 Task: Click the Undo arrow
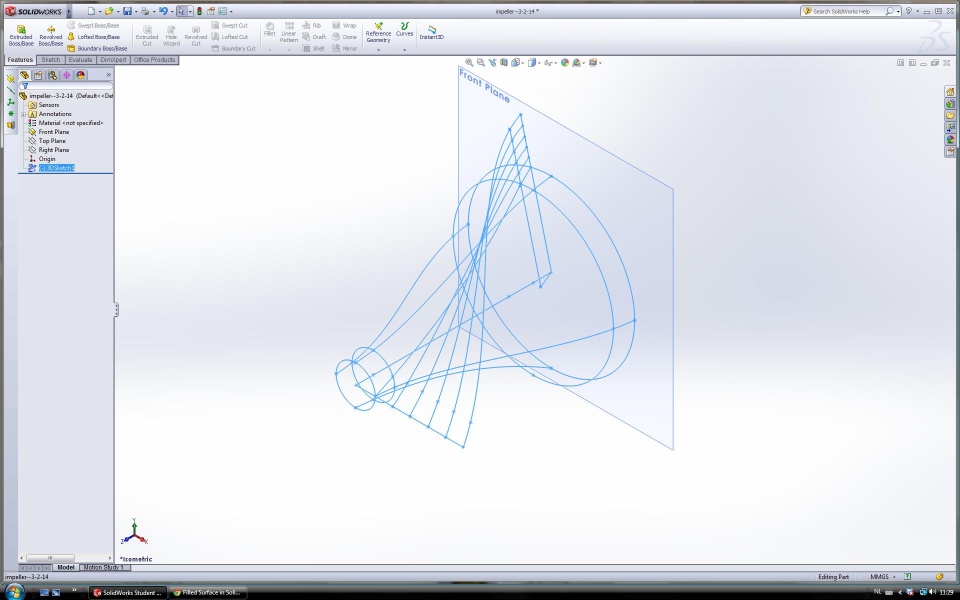pyautogui.click(x=163, y=11)
